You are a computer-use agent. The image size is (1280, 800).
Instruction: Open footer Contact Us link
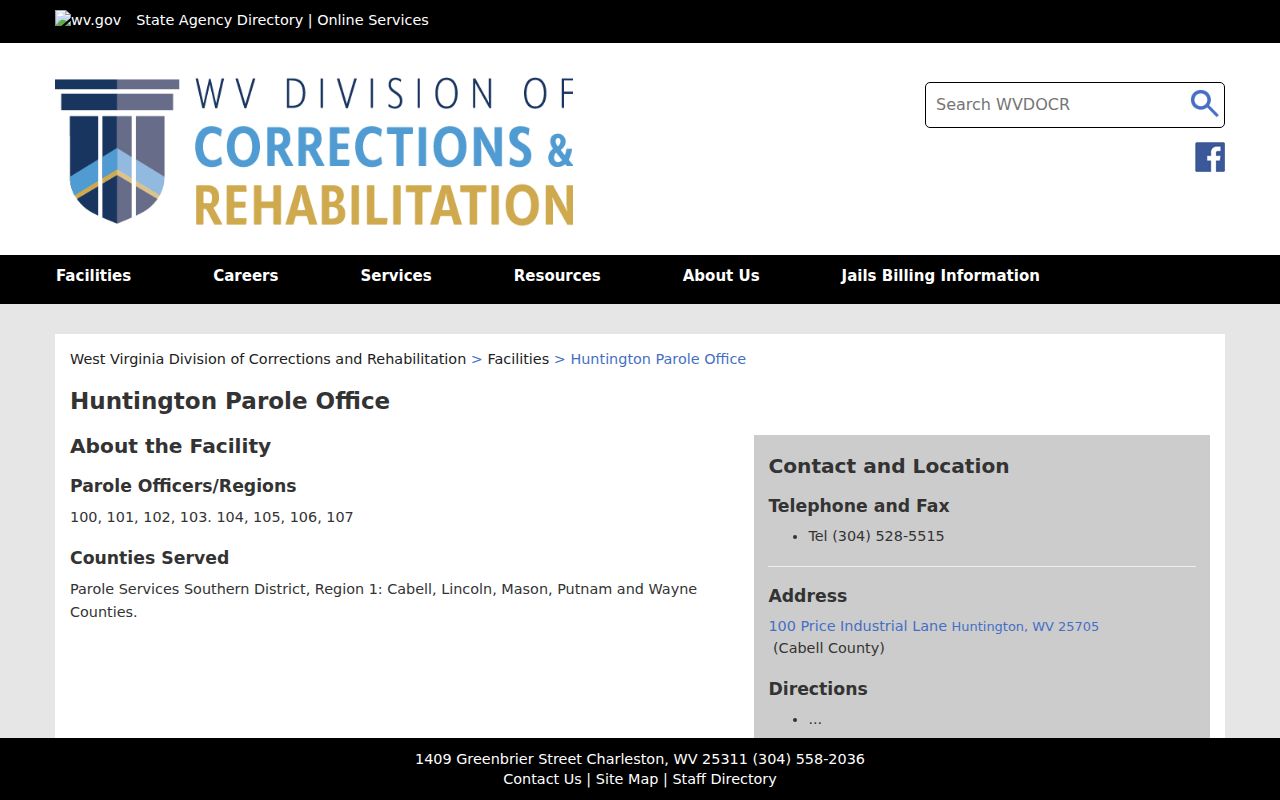click(542, 779)
